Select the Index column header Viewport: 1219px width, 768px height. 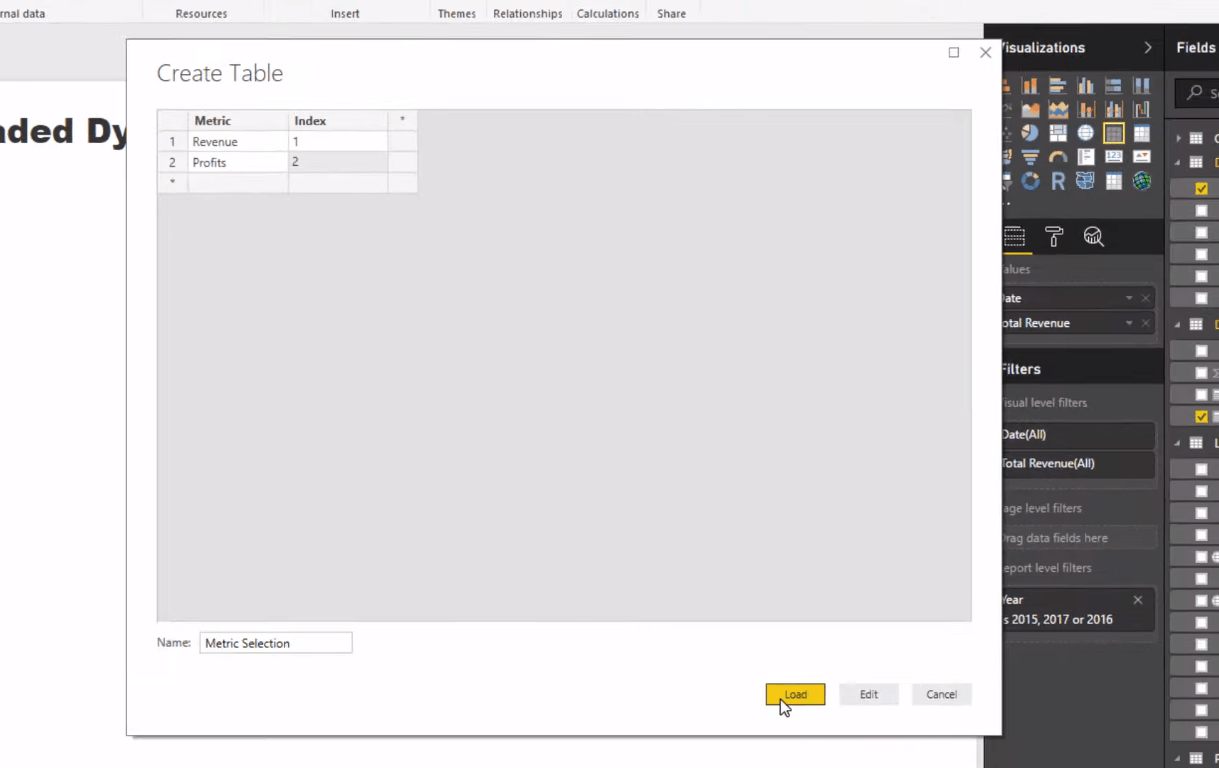pyautogui.click(x=338, y=120)
